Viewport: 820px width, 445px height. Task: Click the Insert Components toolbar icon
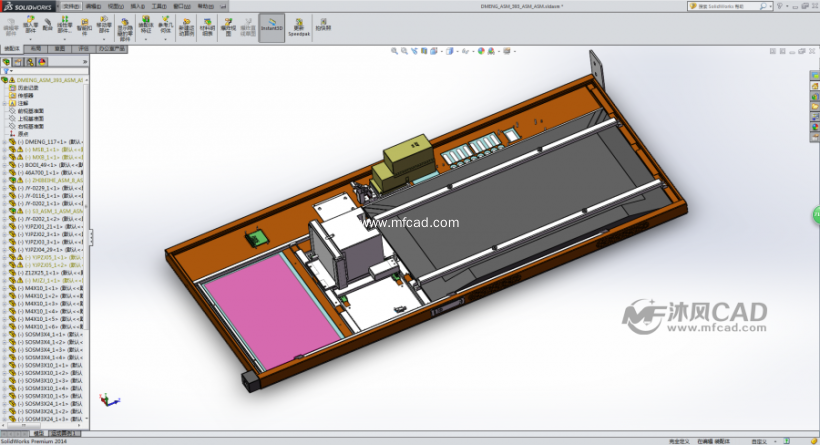coord(30,24)
